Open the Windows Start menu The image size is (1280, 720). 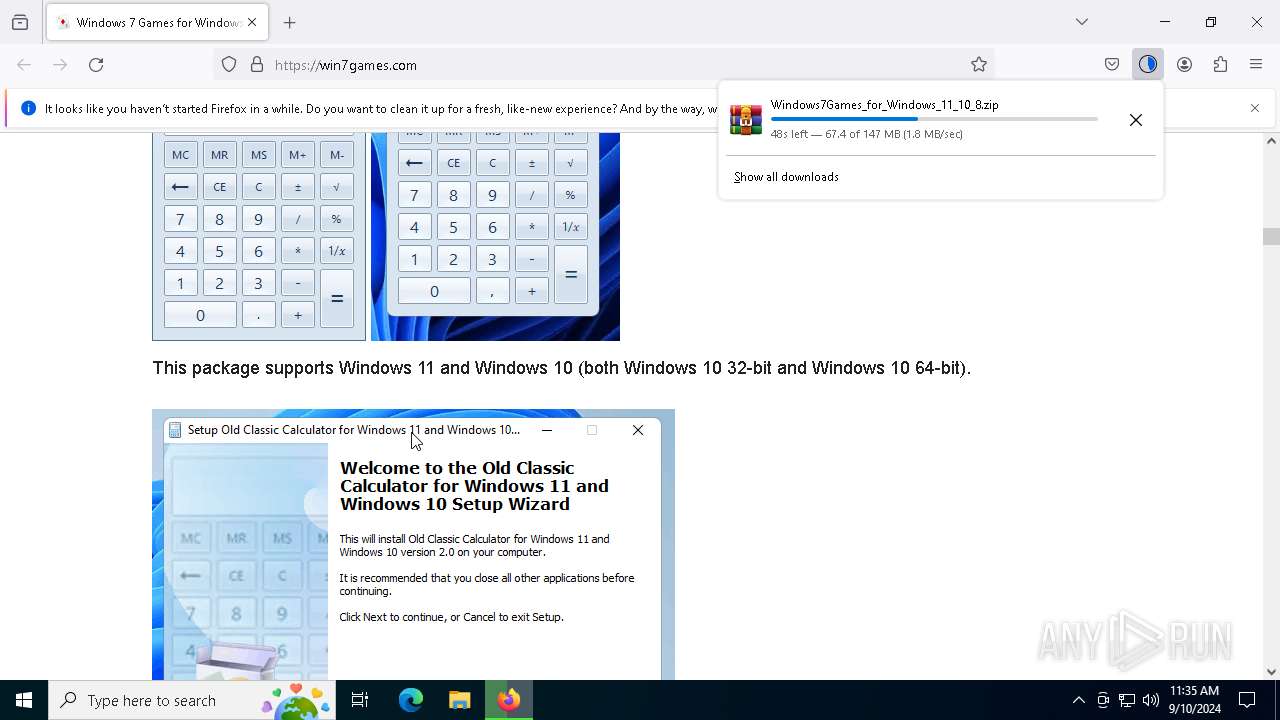[x=24, y=700]
